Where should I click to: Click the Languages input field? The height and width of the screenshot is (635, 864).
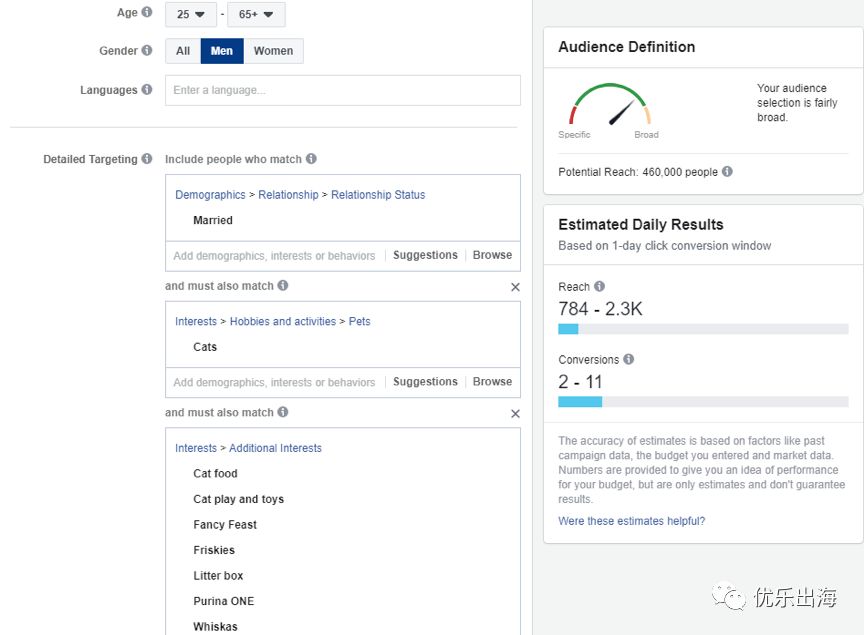pyautogui.click(x=342, y=90)
